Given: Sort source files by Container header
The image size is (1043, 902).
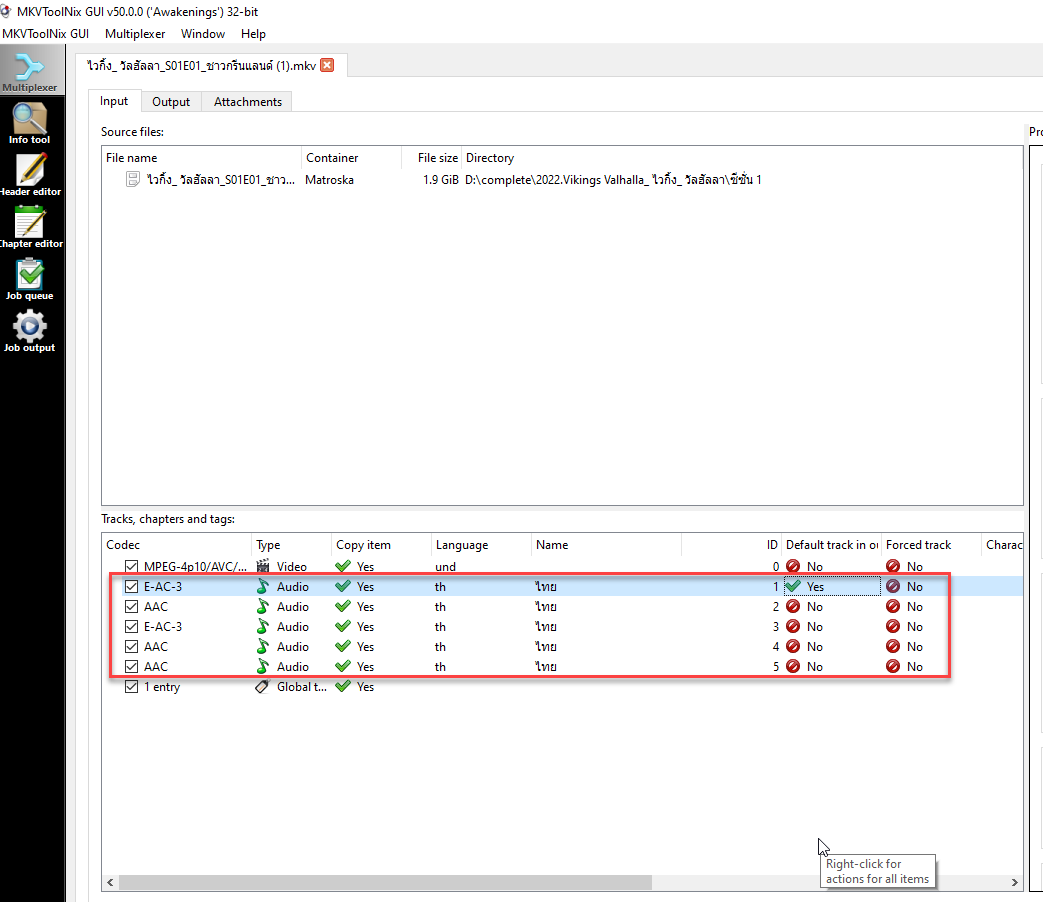Looking at the screenshot, I should 351,158.
